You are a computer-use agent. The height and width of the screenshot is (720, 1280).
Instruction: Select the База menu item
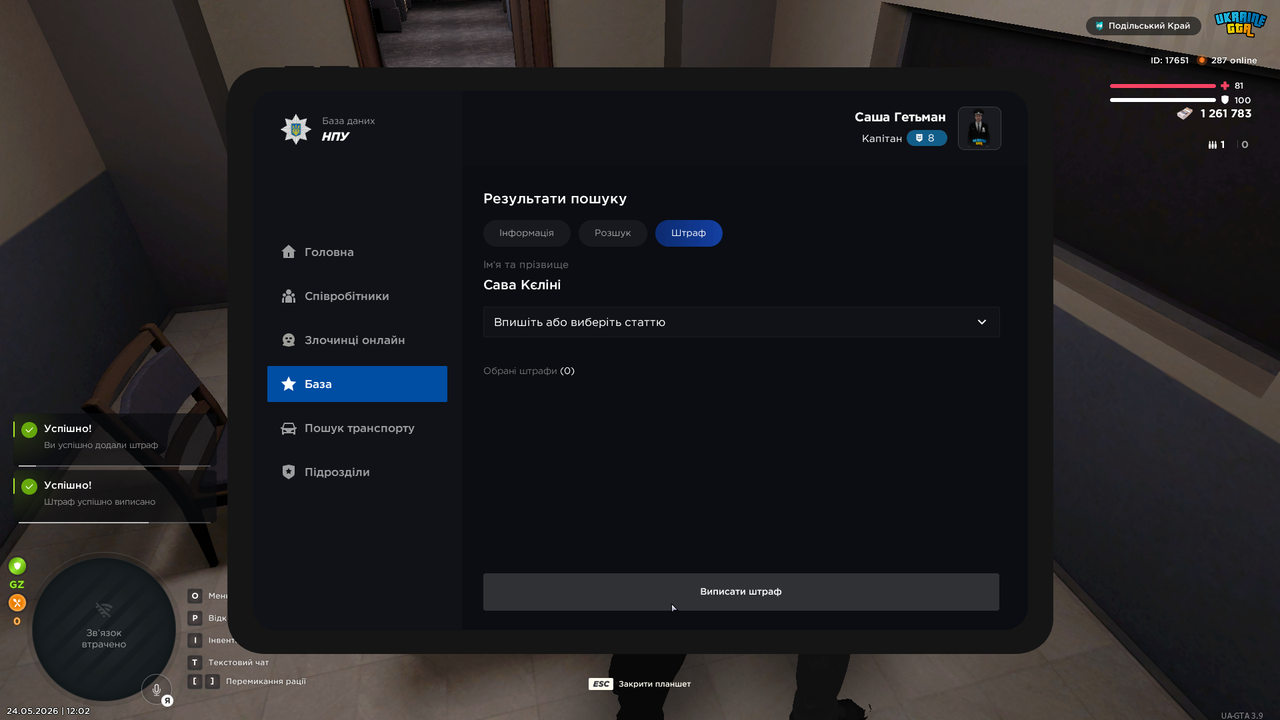coord(357,384)
